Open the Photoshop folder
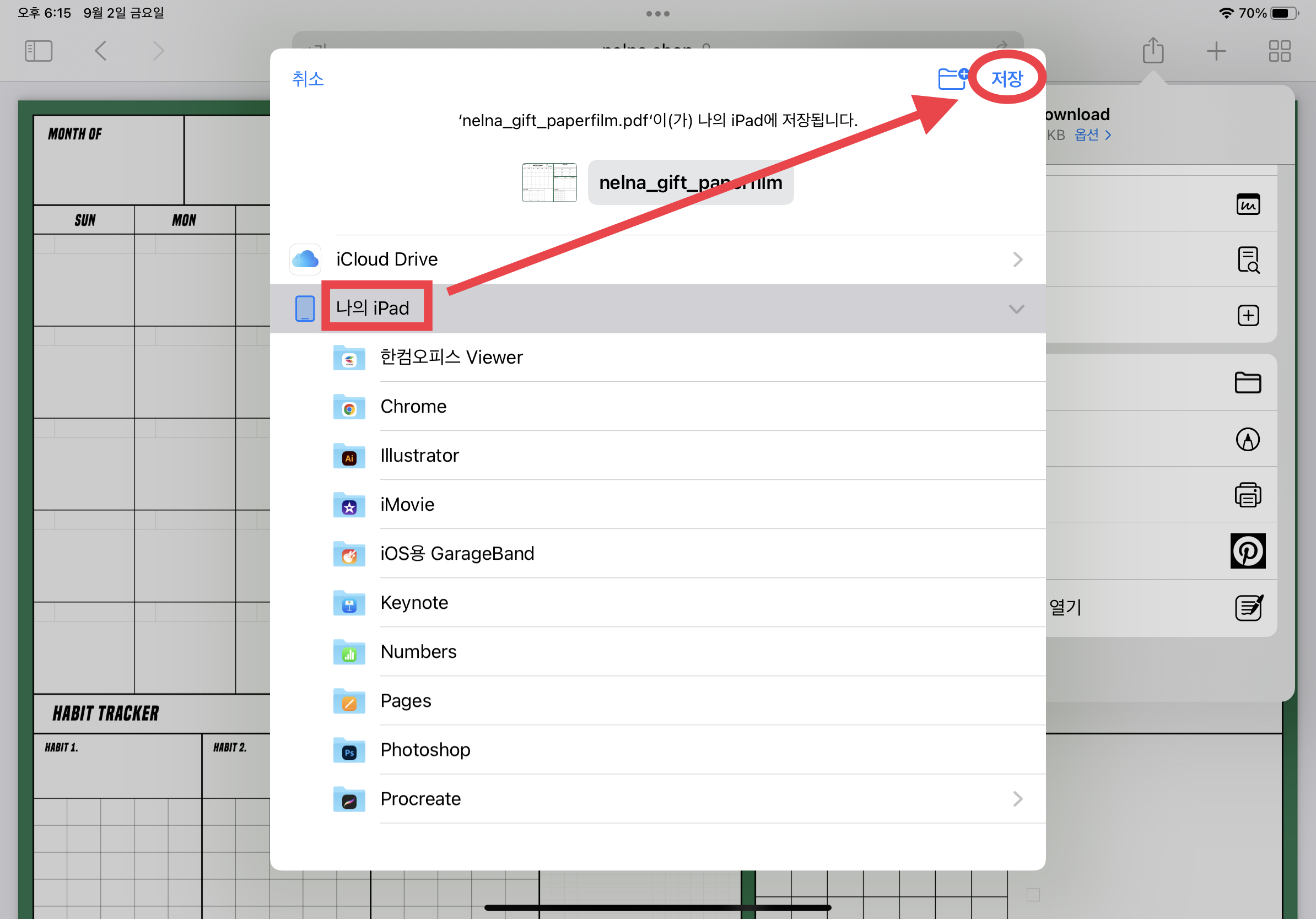 coord(425,749)
